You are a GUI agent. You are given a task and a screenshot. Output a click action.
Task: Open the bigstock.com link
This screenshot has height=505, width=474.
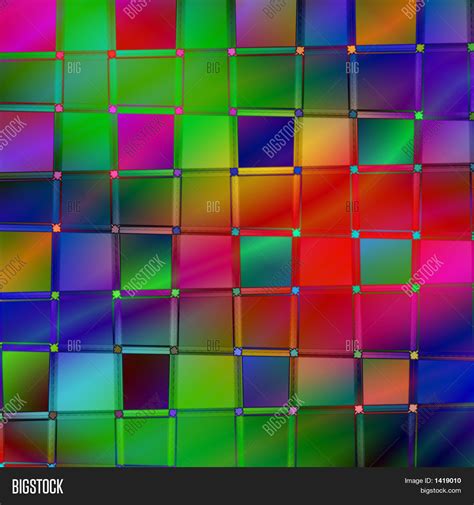[441, 491]
